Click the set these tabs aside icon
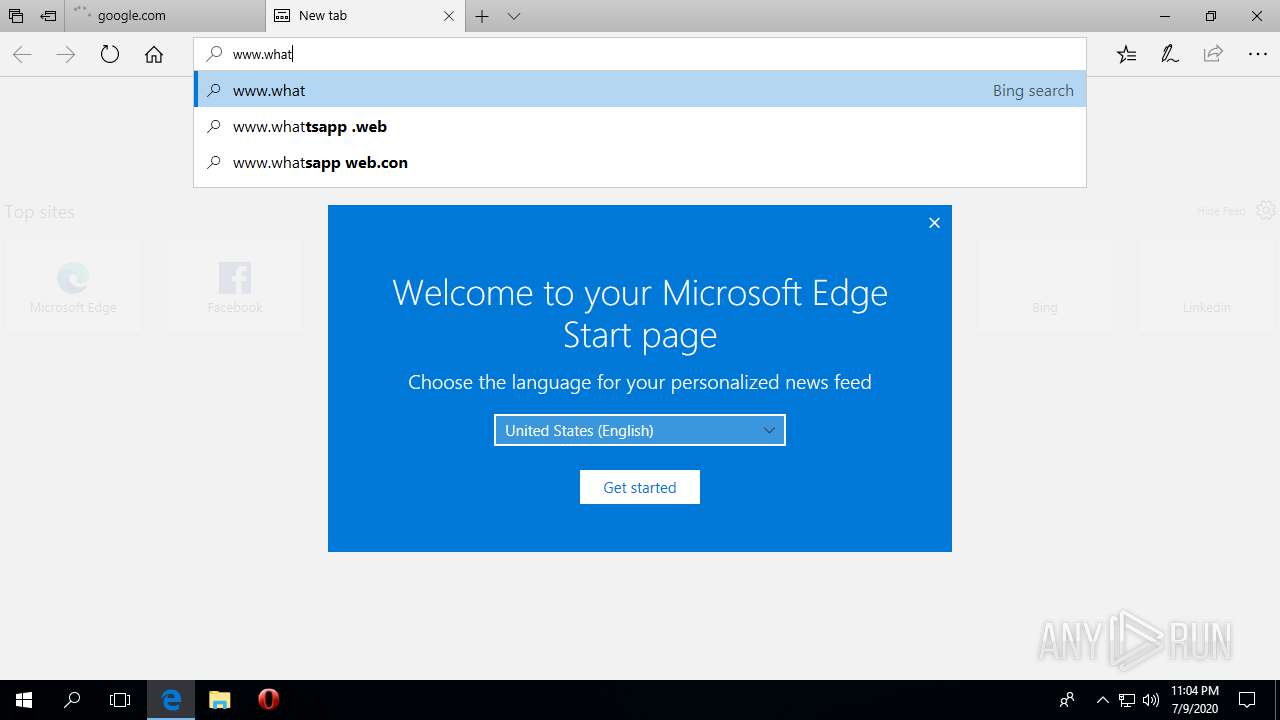The width and height of the screenshot is (1280, 720). click(48, 16)
